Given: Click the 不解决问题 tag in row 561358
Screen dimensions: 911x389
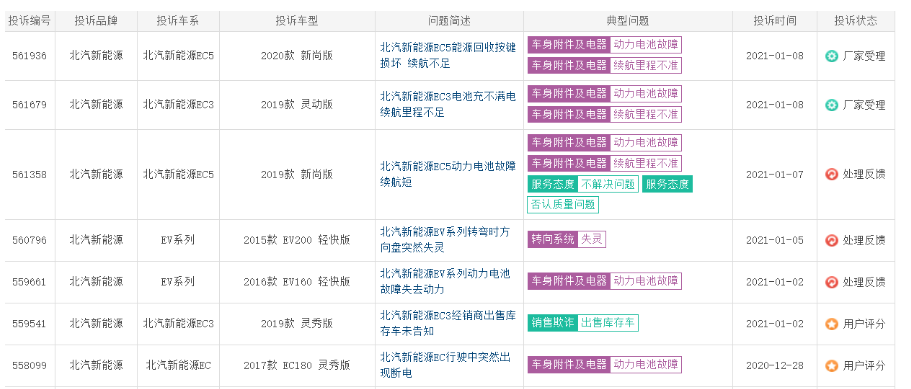Looking at the screenshot, I should coord(608,185).
